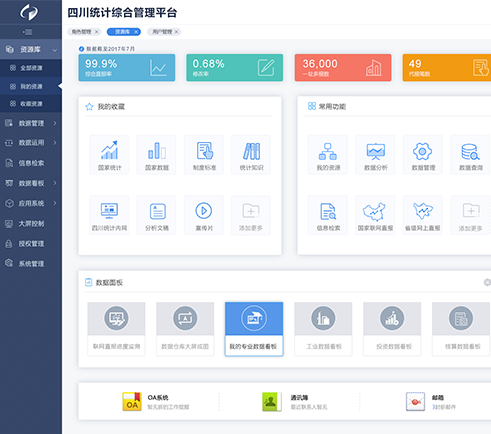Click the info icon beside 数据截至2017年7月
The image size is (491, 434).
(x=81, y=49)
